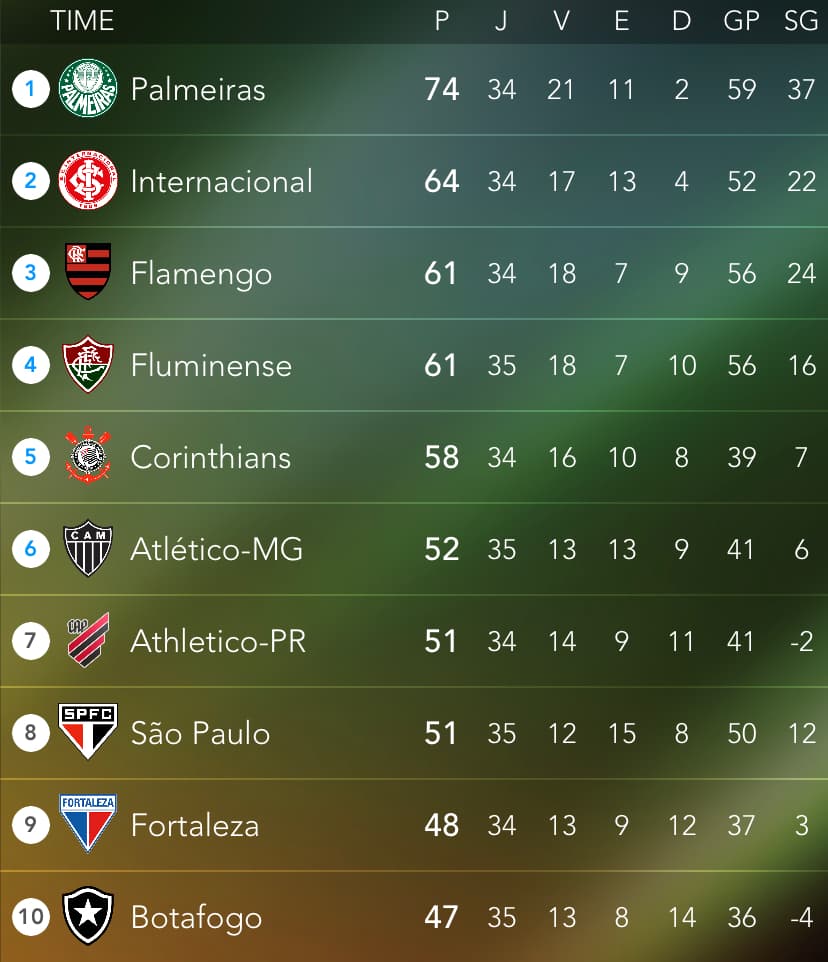Click the position 1 rank badge
The image size is (828, 962).
tap(31, 89)
